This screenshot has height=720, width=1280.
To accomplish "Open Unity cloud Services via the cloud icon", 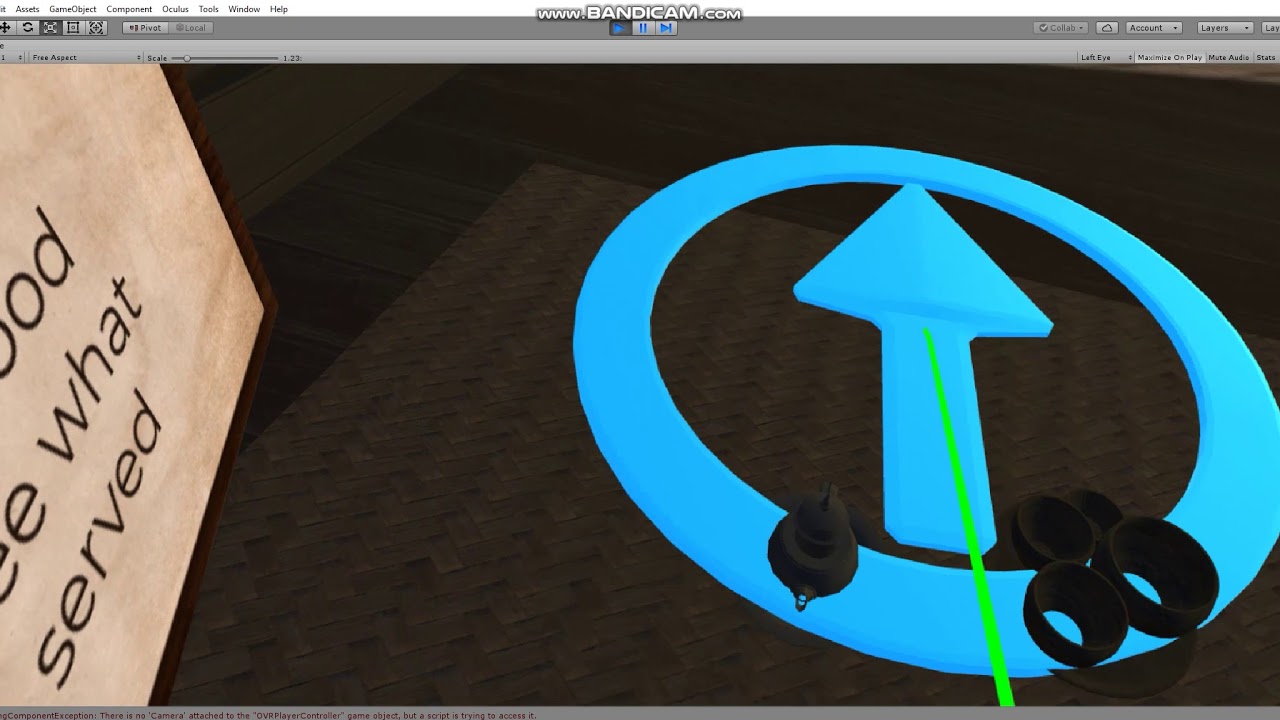I will point(1107,28).
